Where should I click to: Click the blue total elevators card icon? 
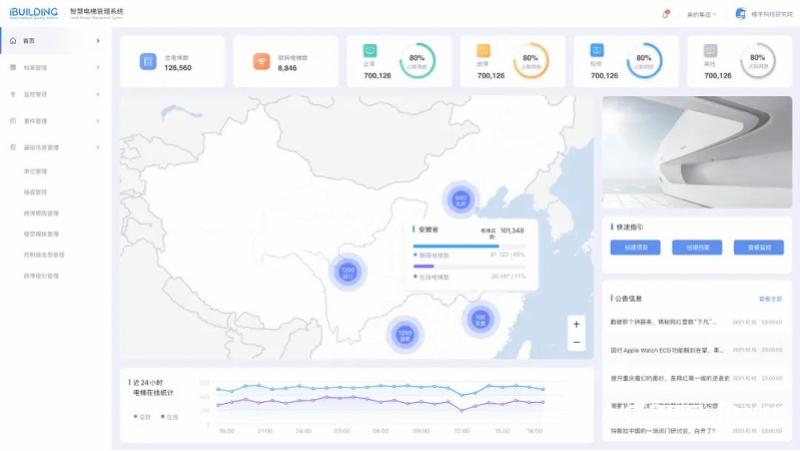(x=148, y=62)
